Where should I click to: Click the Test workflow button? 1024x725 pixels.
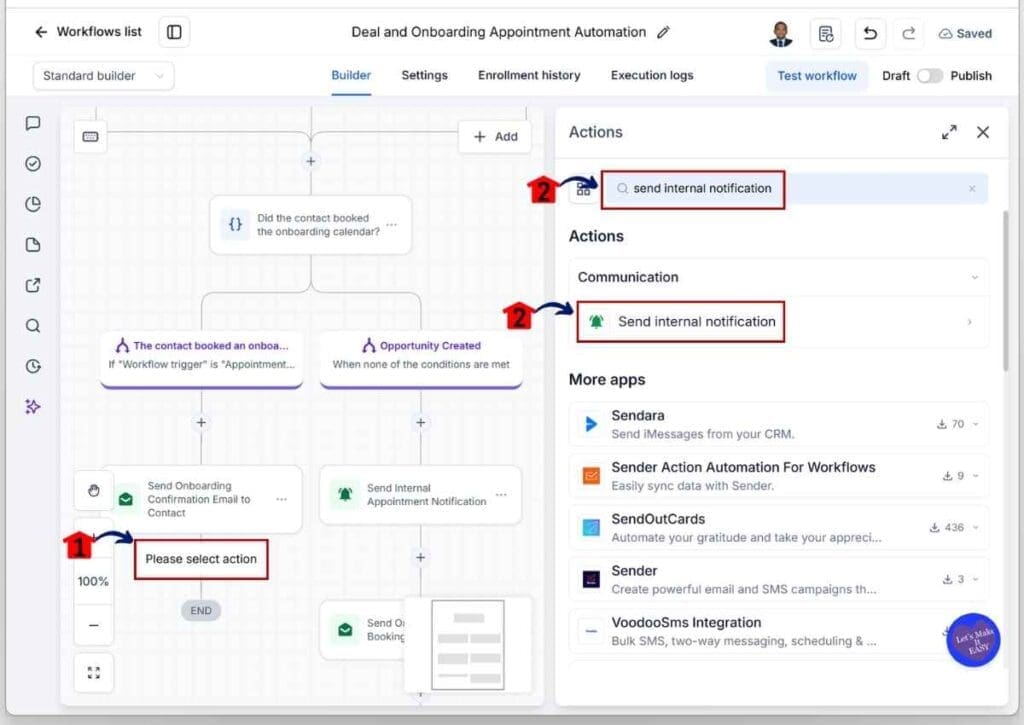[816, 76]
